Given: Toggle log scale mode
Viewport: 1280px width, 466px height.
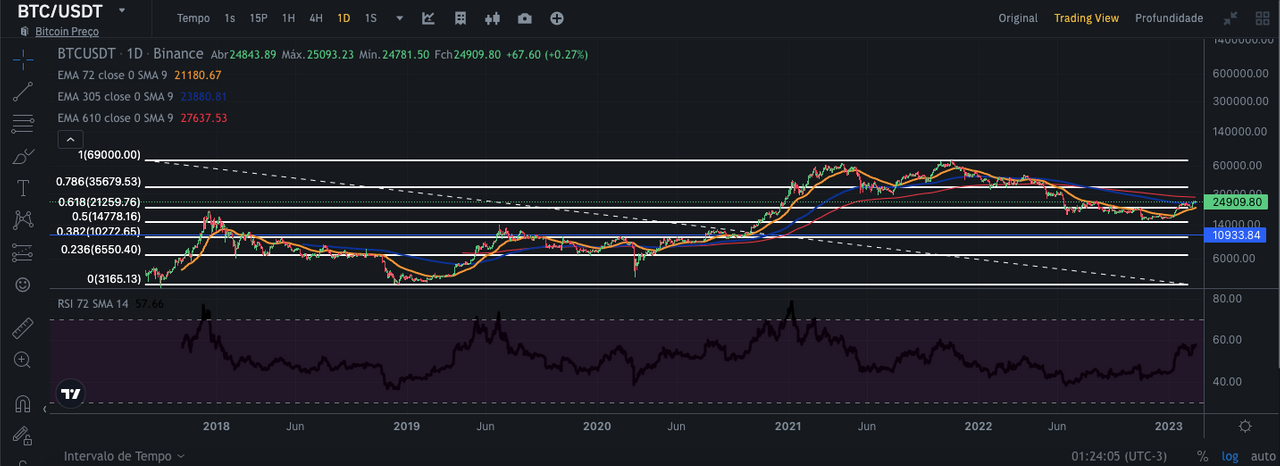Looking at the screenshot, I should (x=1229, y=456).
